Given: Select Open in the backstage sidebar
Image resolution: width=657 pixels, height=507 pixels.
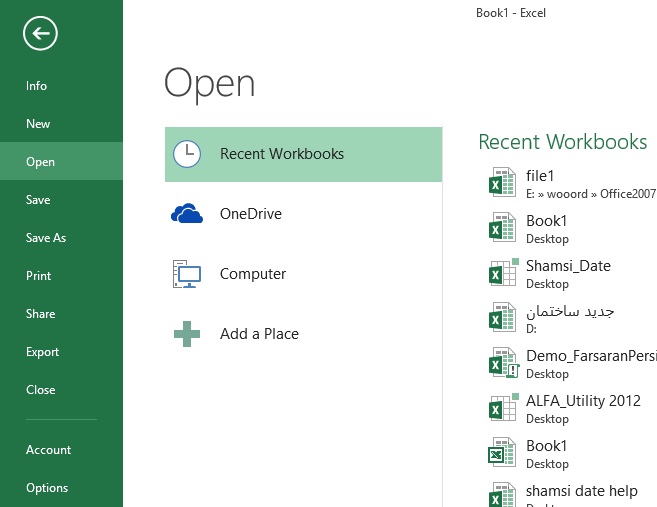Looking at the screenshot, I should tap(61, 162).
